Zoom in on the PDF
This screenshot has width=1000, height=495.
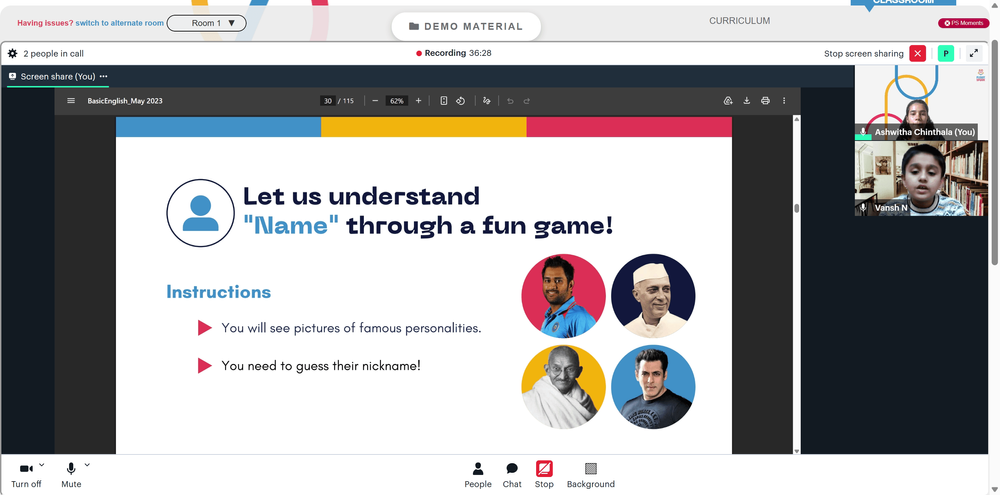(418, 101)
